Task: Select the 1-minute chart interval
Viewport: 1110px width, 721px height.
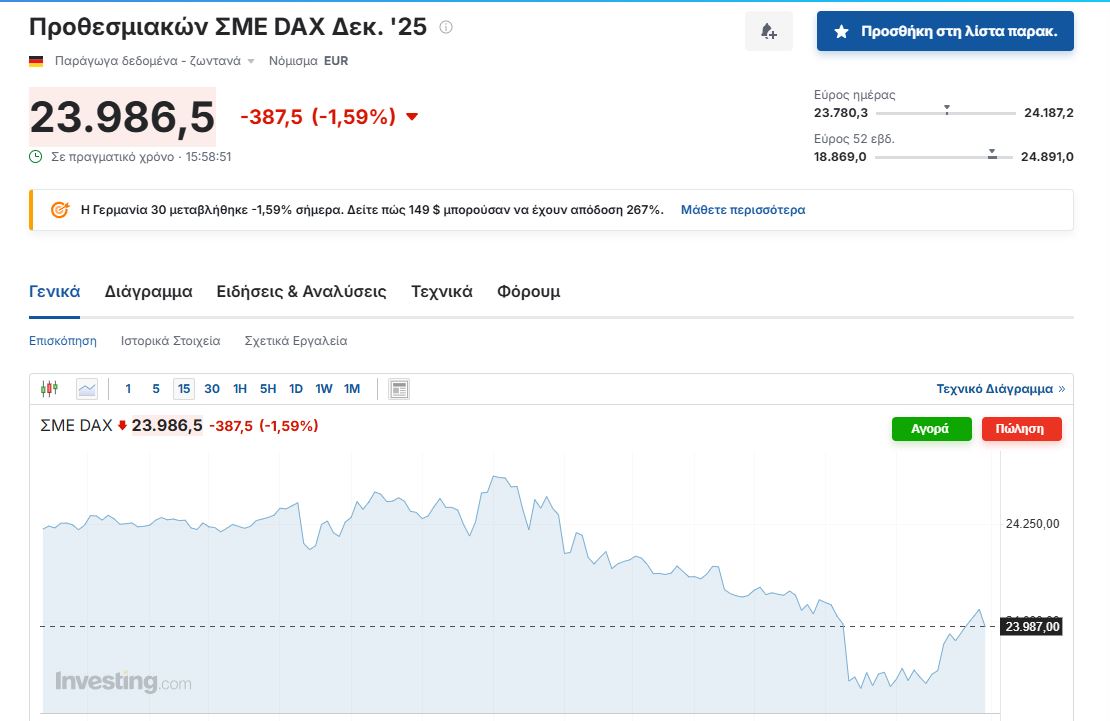Action: [x=128, y=389]
